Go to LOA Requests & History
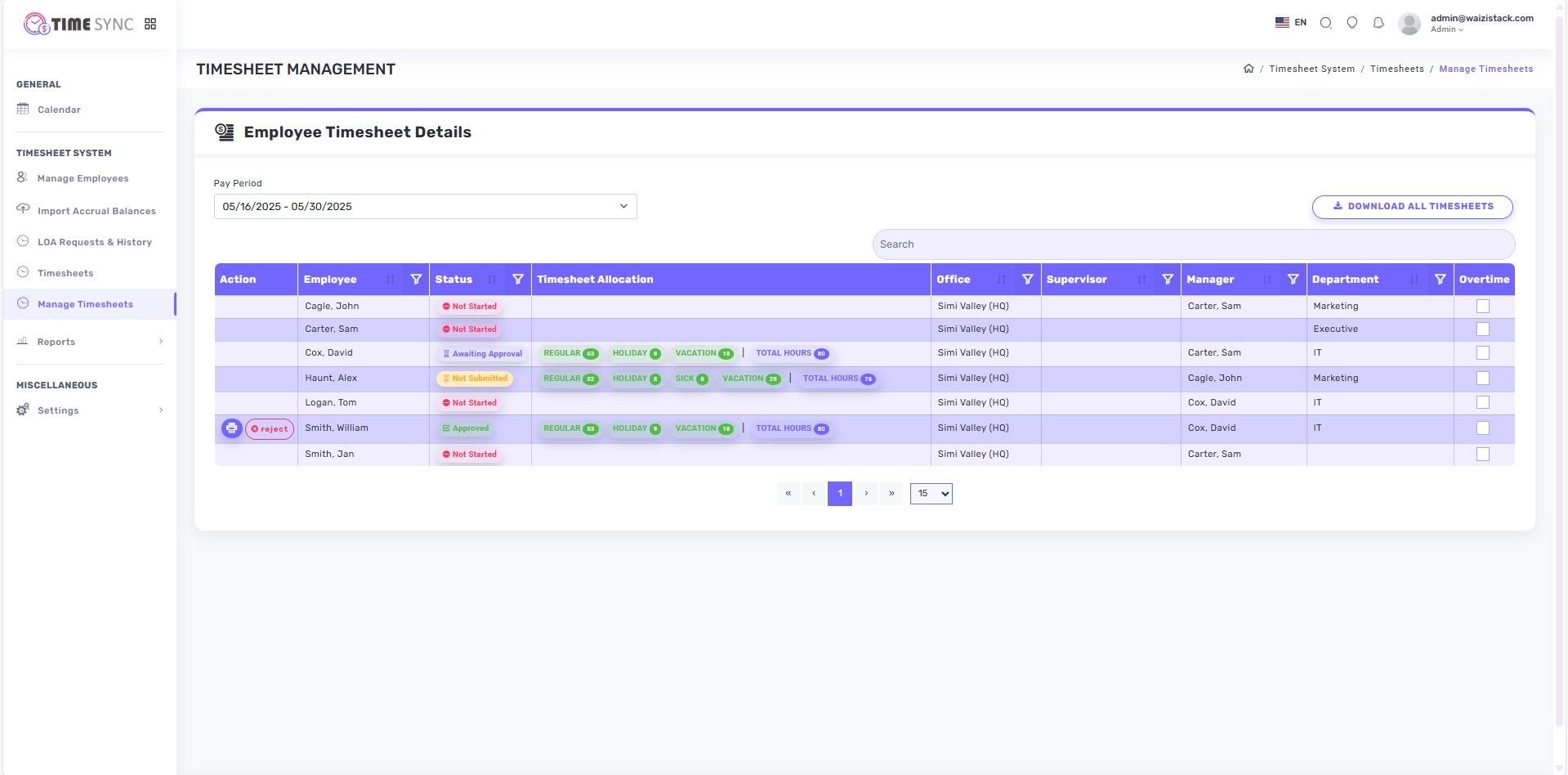 pos(94,242)
